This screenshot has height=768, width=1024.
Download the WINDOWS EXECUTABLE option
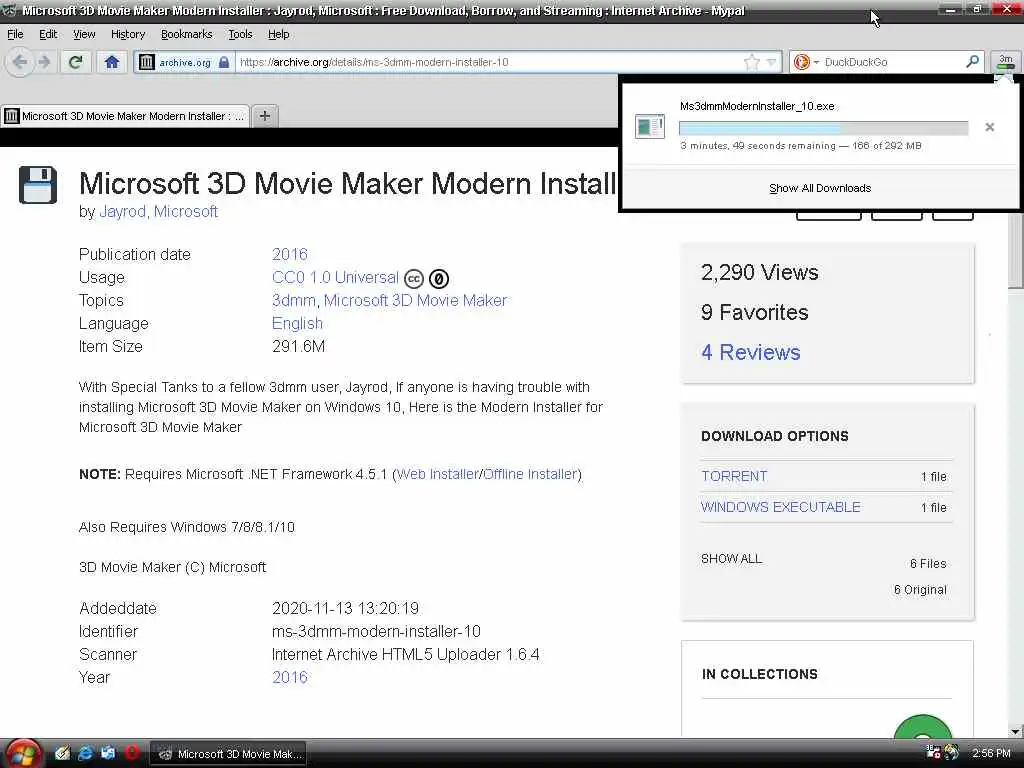pyautogui.click(x=780, y=507)
